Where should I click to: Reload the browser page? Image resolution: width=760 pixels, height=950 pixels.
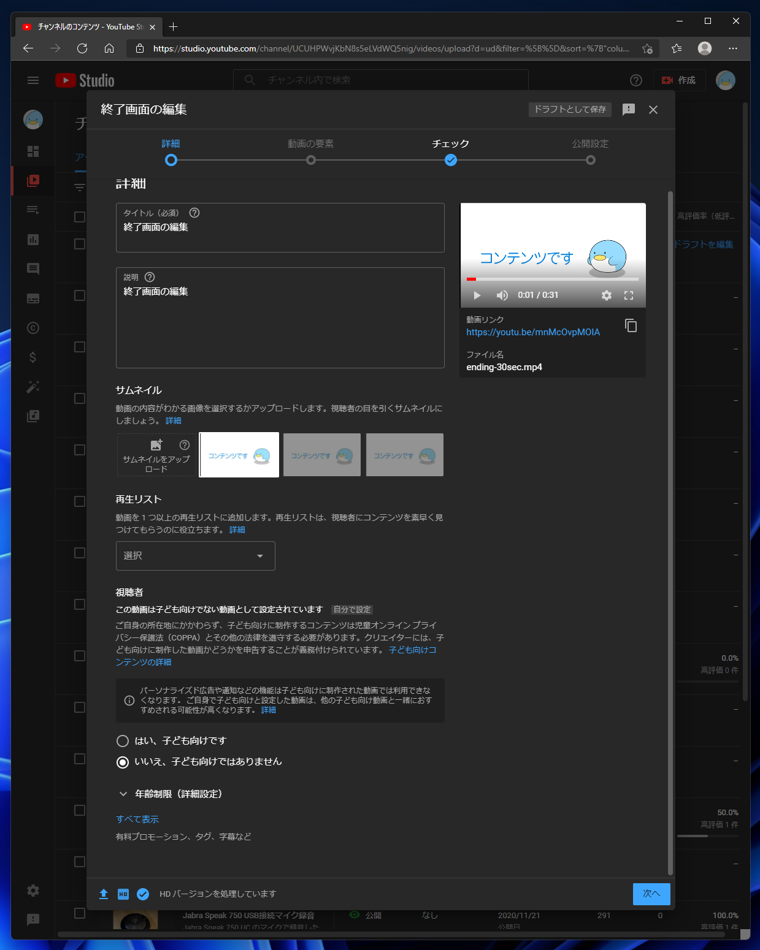coord(82,48)
